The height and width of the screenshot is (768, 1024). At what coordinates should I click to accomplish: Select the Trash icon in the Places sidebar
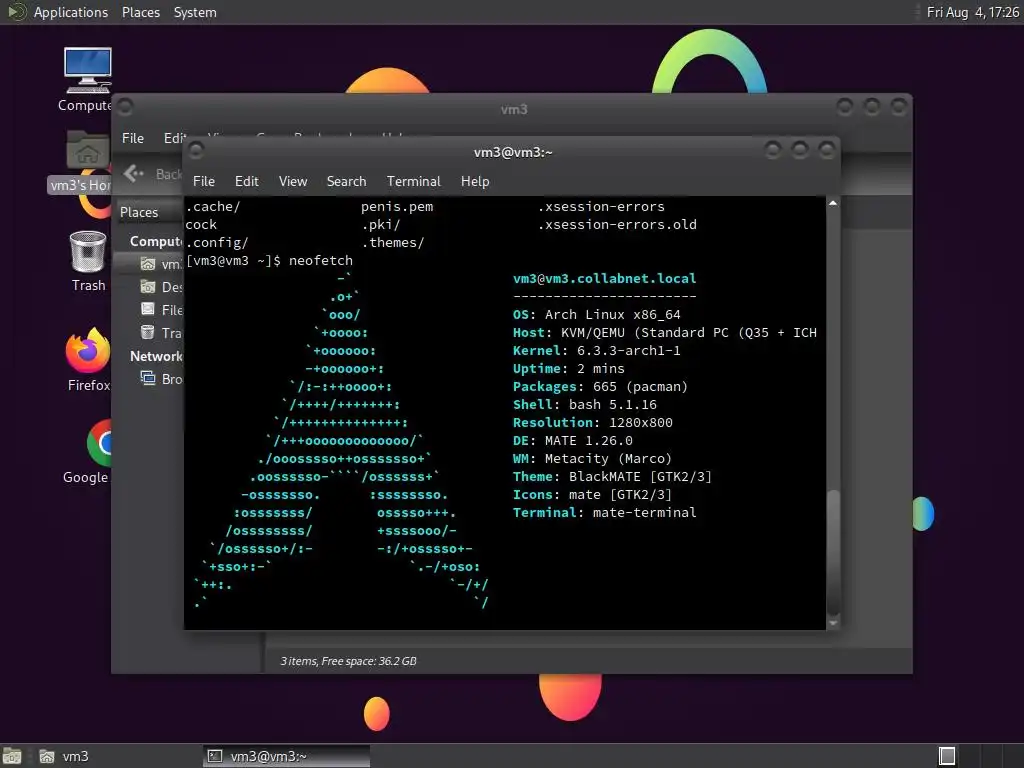148,332
